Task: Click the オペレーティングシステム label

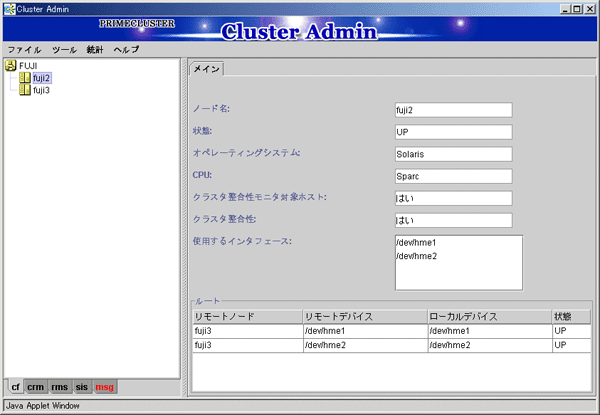Action: click(246, 153)
